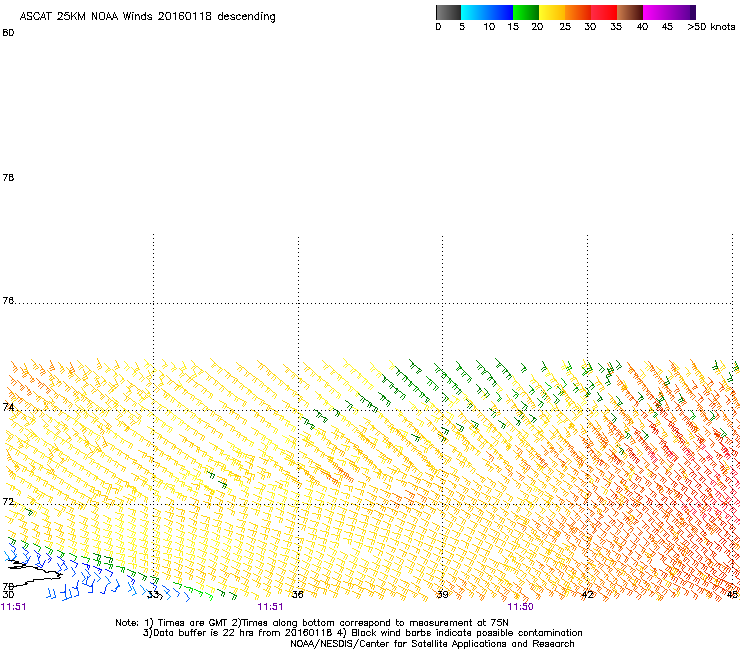This screenshot has width=740, height=650.
Task: Click the longitude label '30' at bottom left
Action: click(8, 595)
